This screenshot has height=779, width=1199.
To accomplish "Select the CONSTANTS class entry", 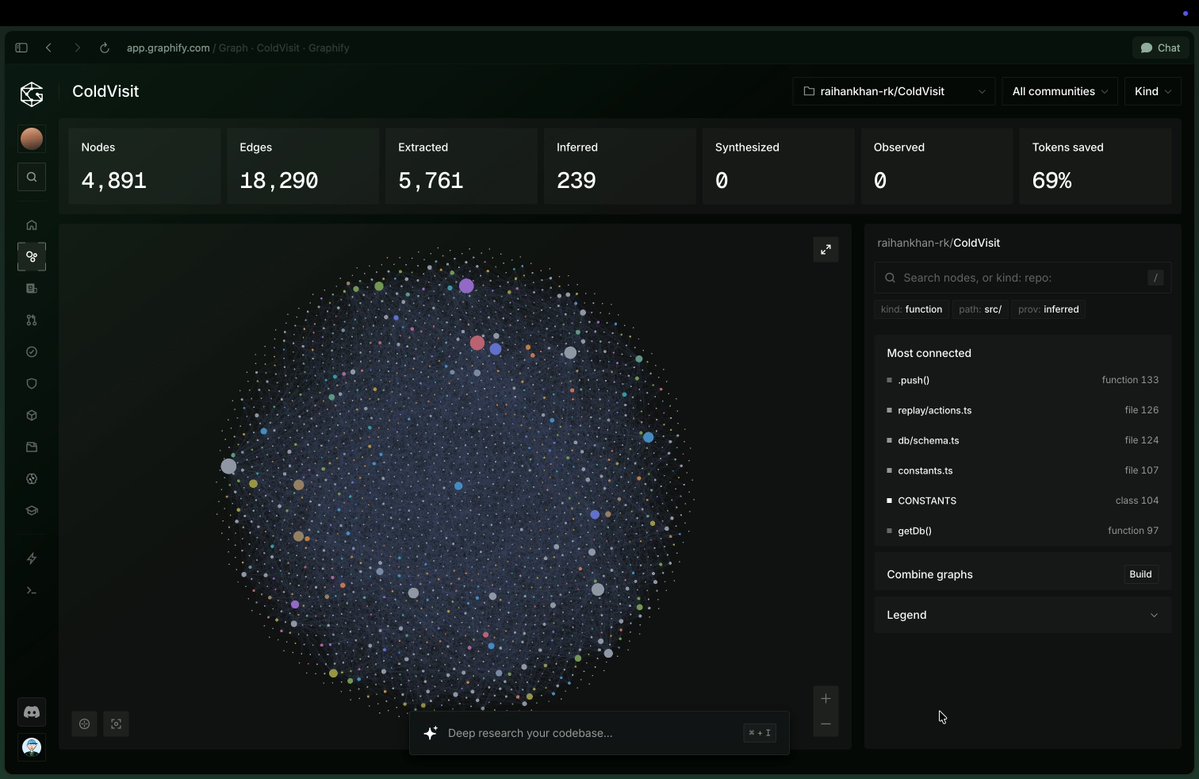I will (1022, 501).
